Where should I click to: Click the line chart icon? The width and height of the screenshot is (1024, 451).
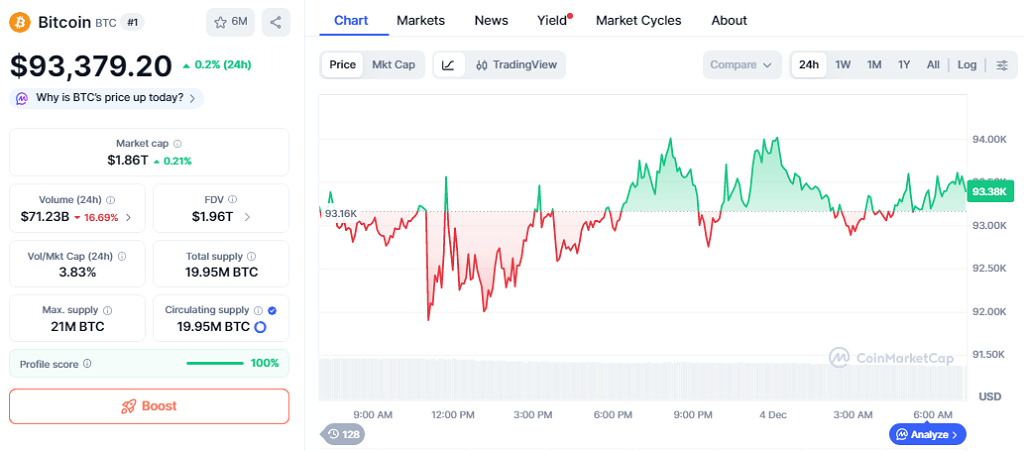click(x=449, y=65)
